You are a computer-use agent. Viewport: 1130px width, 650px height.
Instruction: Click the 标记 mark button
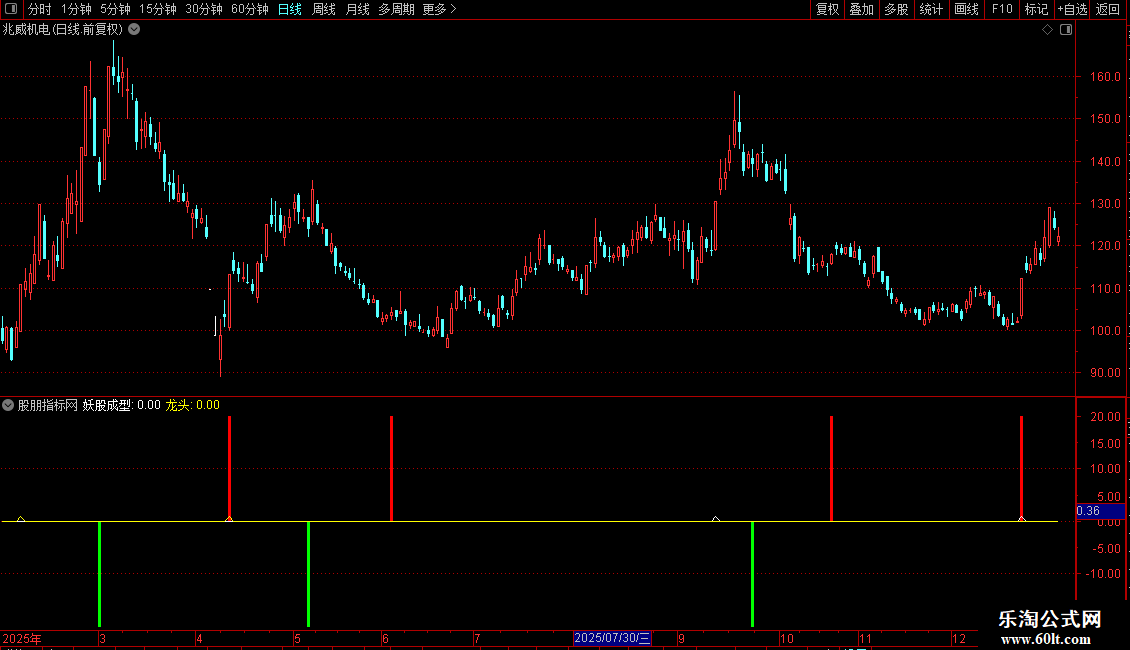[x=1036, y=9]
